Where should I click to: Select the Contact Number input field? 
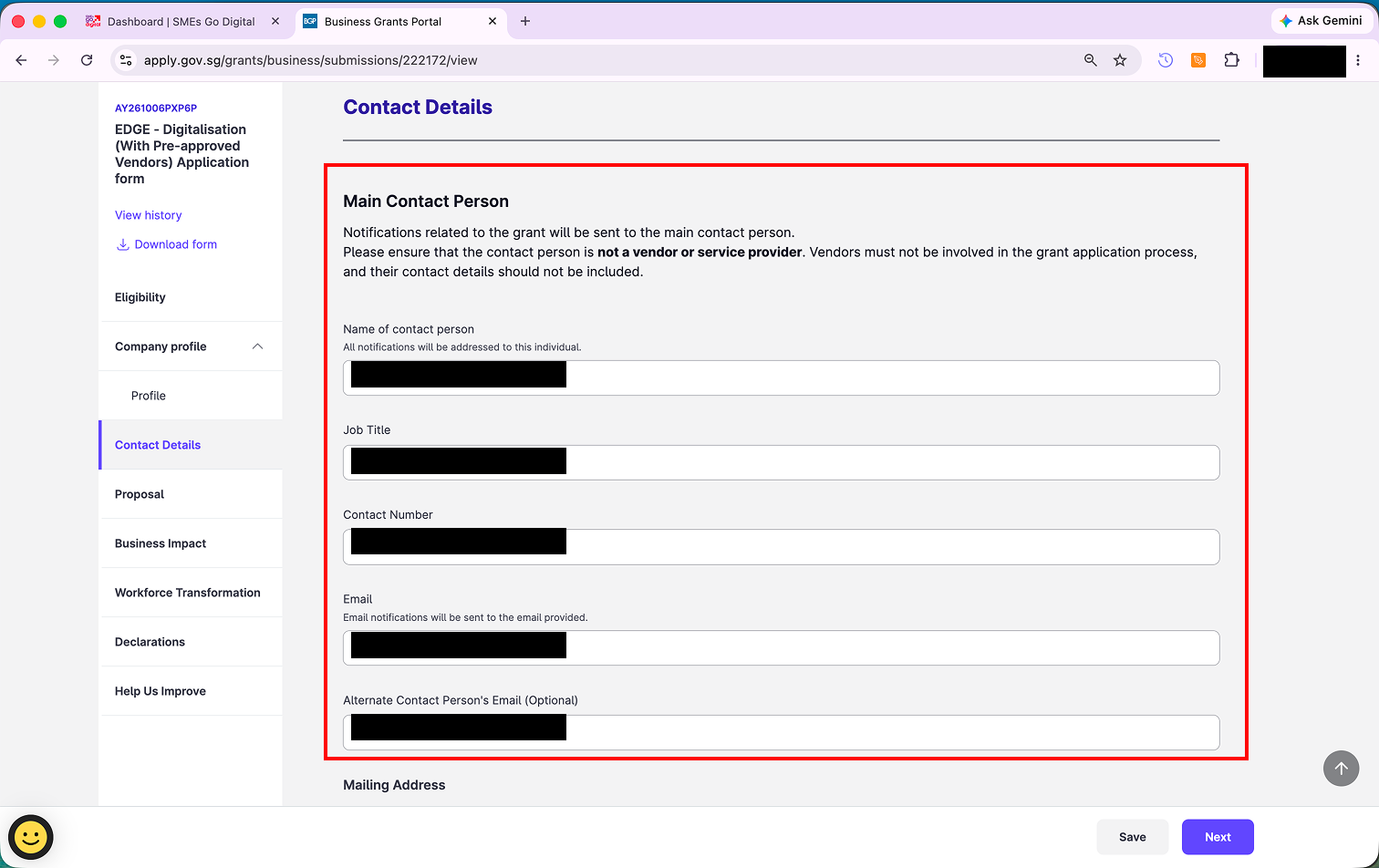pos(781,547)
